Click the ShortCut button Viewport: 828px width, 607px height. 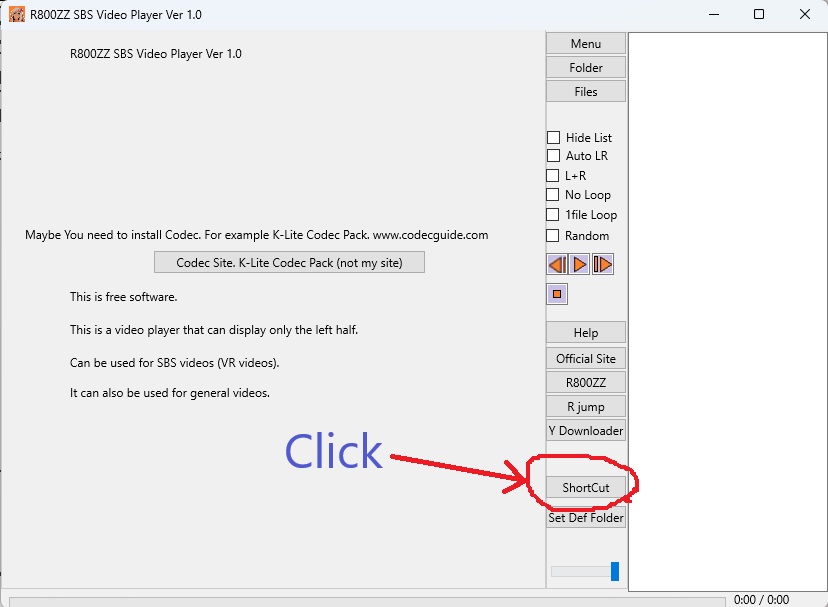tap(586, 487)
